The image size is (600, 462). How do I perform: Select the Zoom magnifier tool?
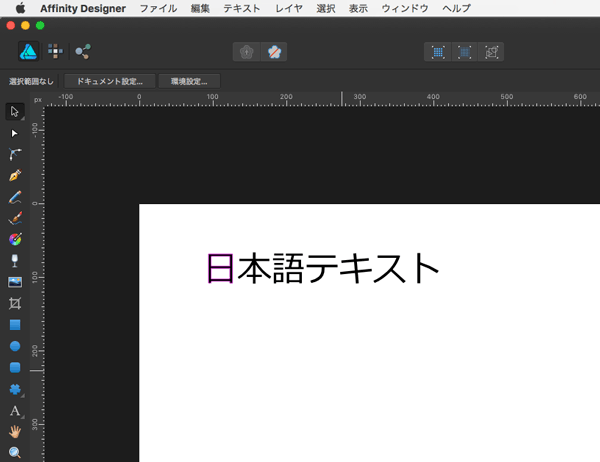click(x=15, y=452)
